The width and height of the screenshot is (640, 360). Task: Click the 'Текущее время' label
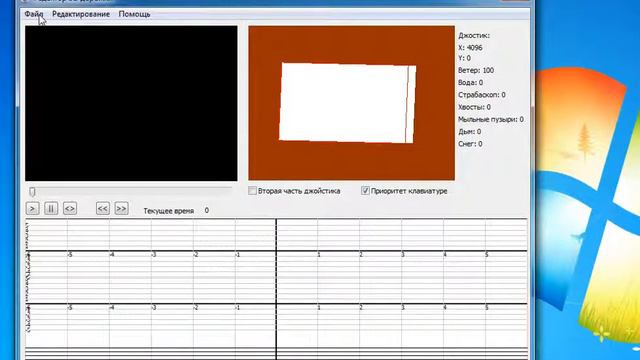coord(169,211)
